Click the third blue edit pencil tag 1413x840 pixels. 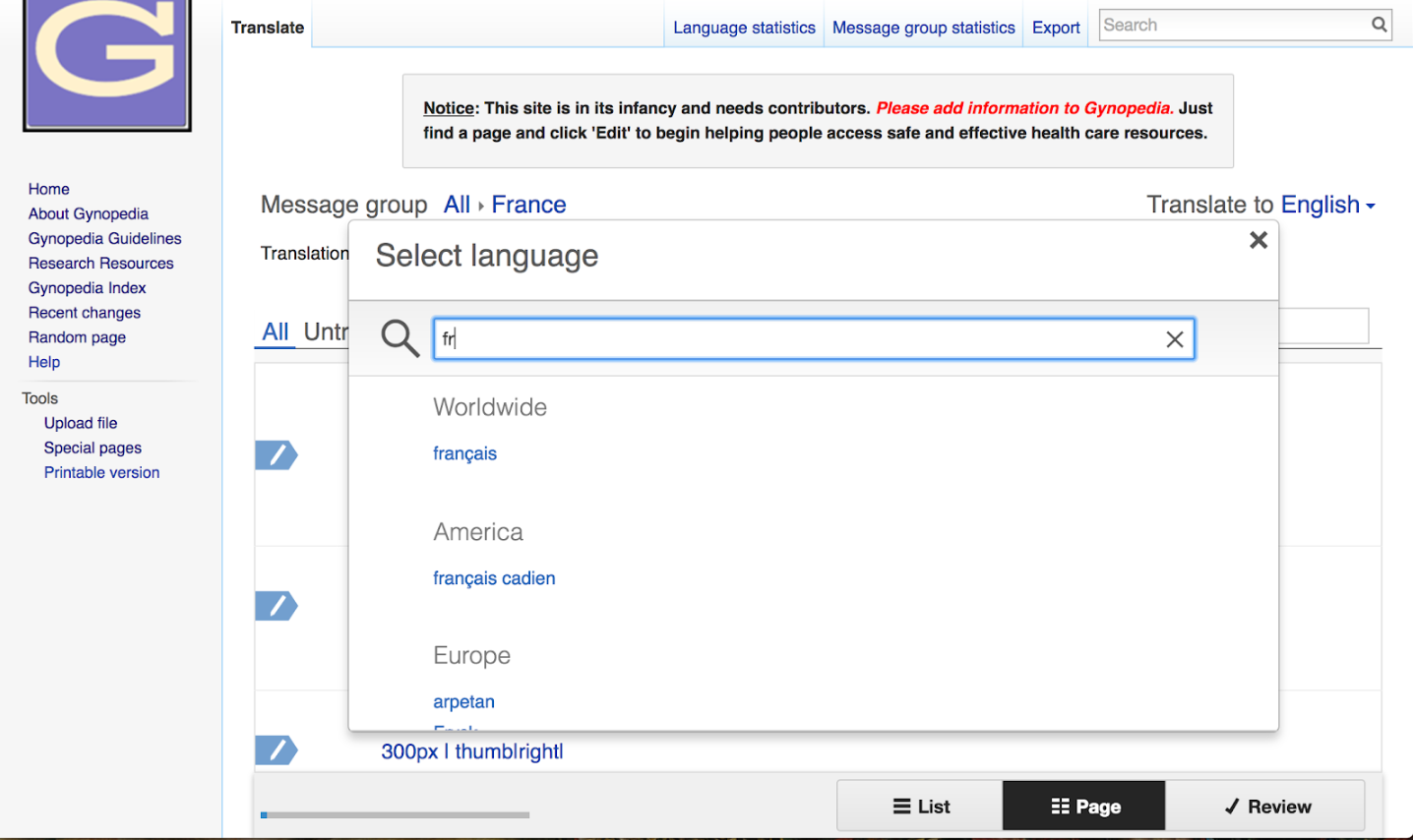point(276,750)
